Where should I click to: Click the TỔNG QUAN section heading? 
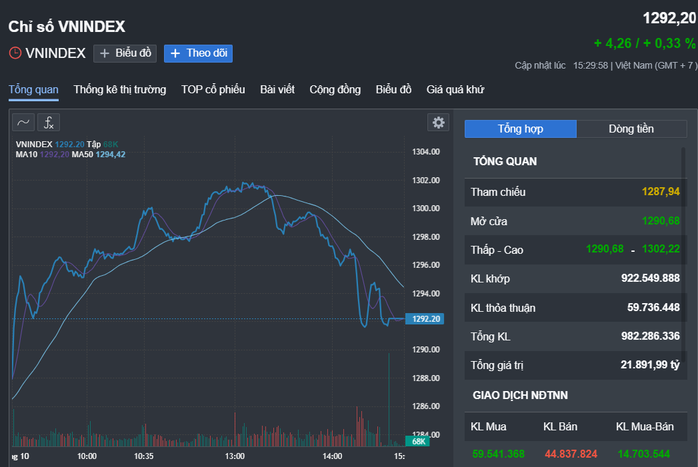[x=505, y=161]
